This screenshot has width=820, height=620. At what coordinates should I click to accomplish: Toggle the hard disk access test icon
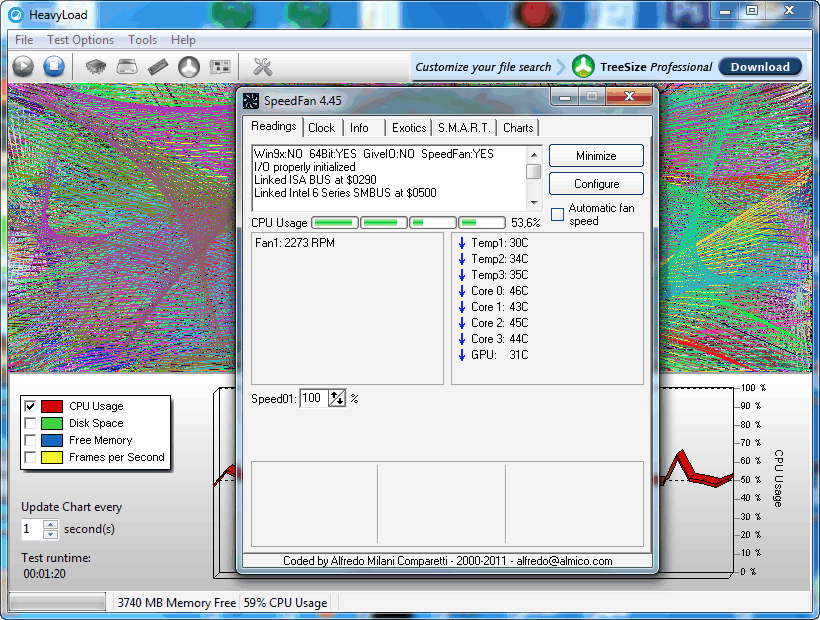pyautogui.click(x=189, y=67)
